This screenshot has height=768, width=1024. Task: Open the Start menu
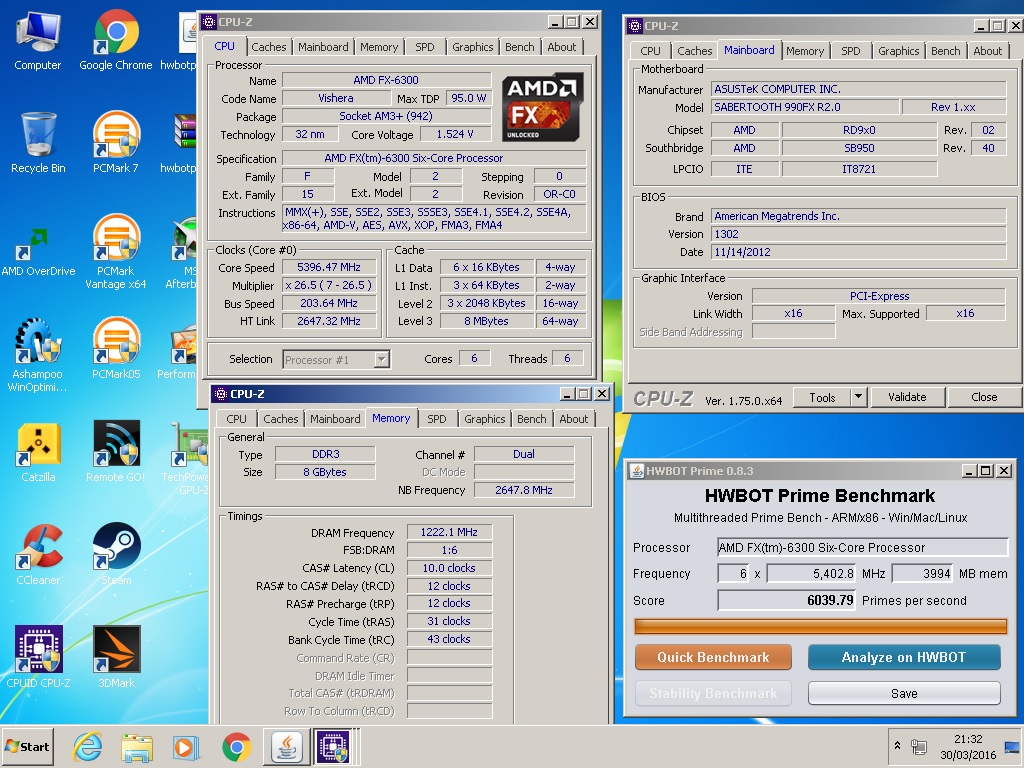[x=27, y=746]
